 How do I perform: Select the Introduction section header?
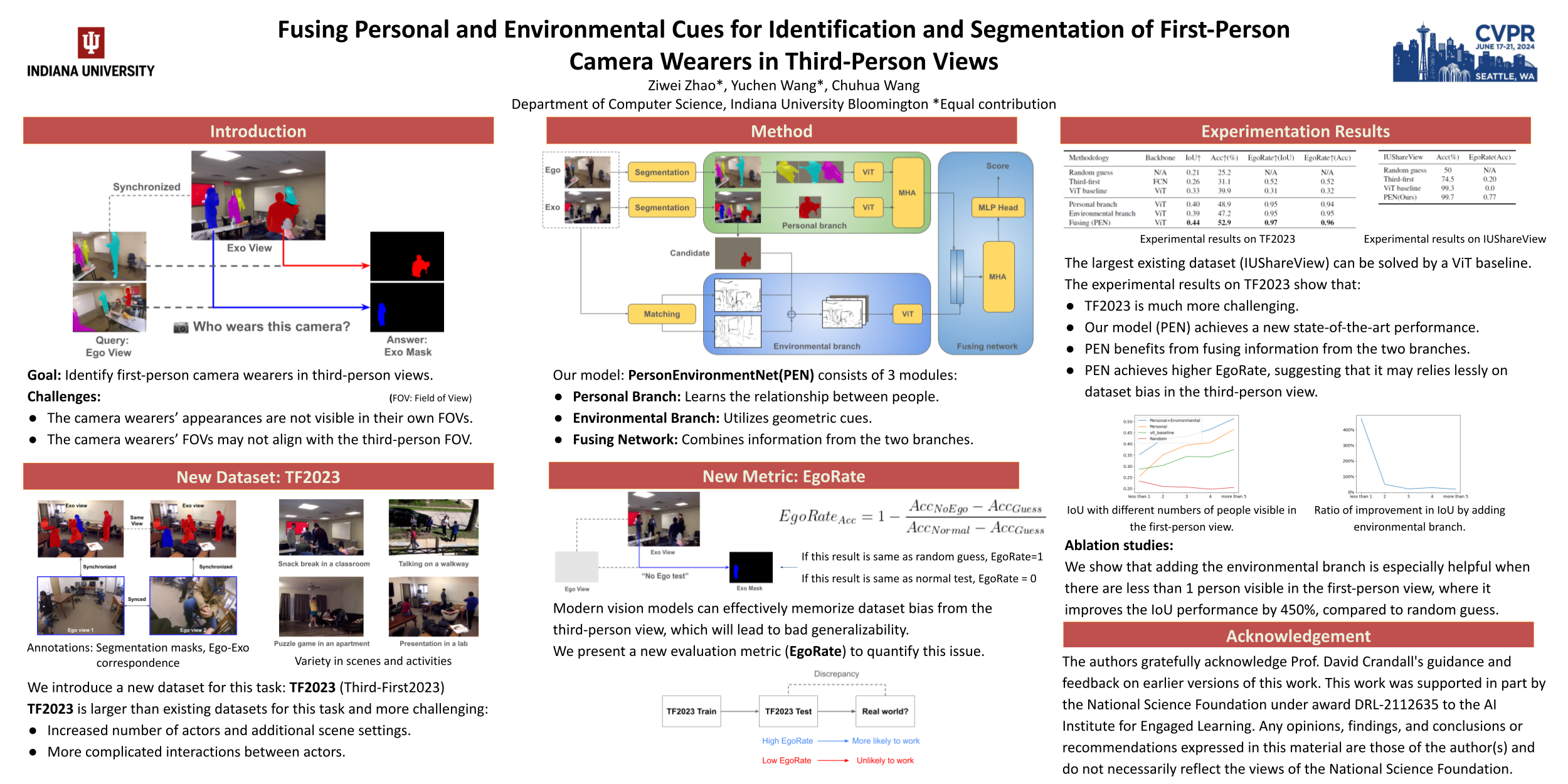(258, 131)
